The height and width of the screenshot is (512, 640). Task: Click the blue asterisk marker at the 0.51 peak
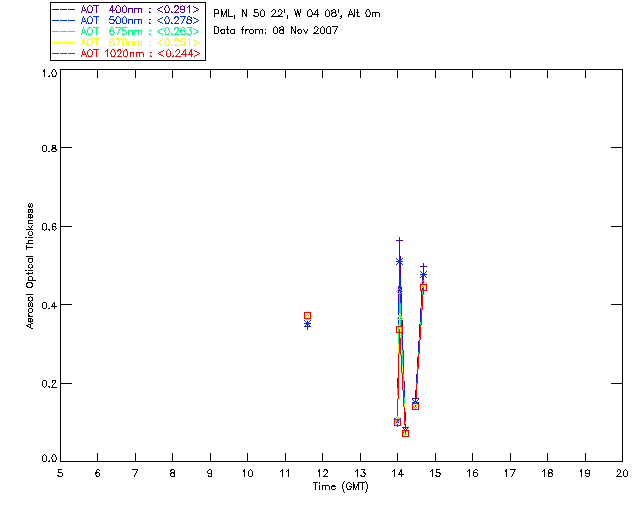[400, 261]
